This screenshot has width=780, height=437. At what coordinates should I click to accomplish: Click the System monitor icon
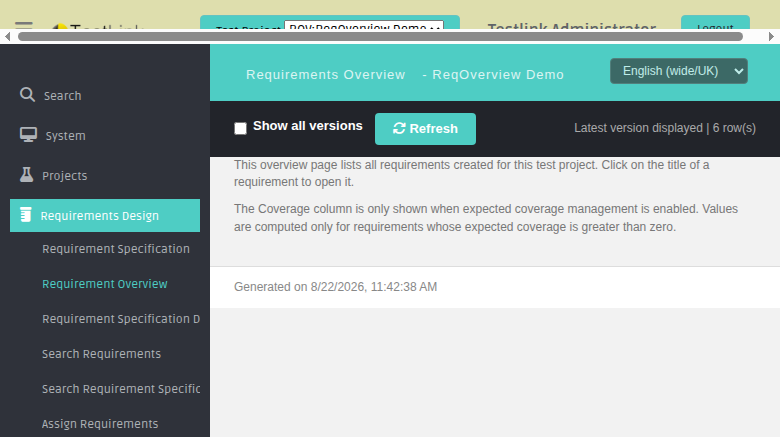(28, 135)
